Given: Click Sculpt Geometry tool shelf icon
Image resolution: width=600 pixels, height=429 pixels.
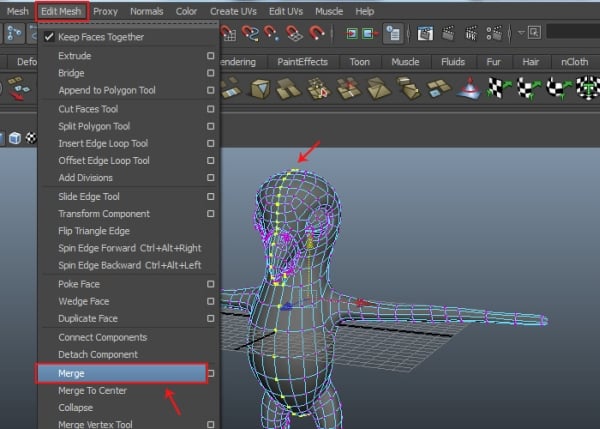Looking at the screenshot, I should 470,88.
